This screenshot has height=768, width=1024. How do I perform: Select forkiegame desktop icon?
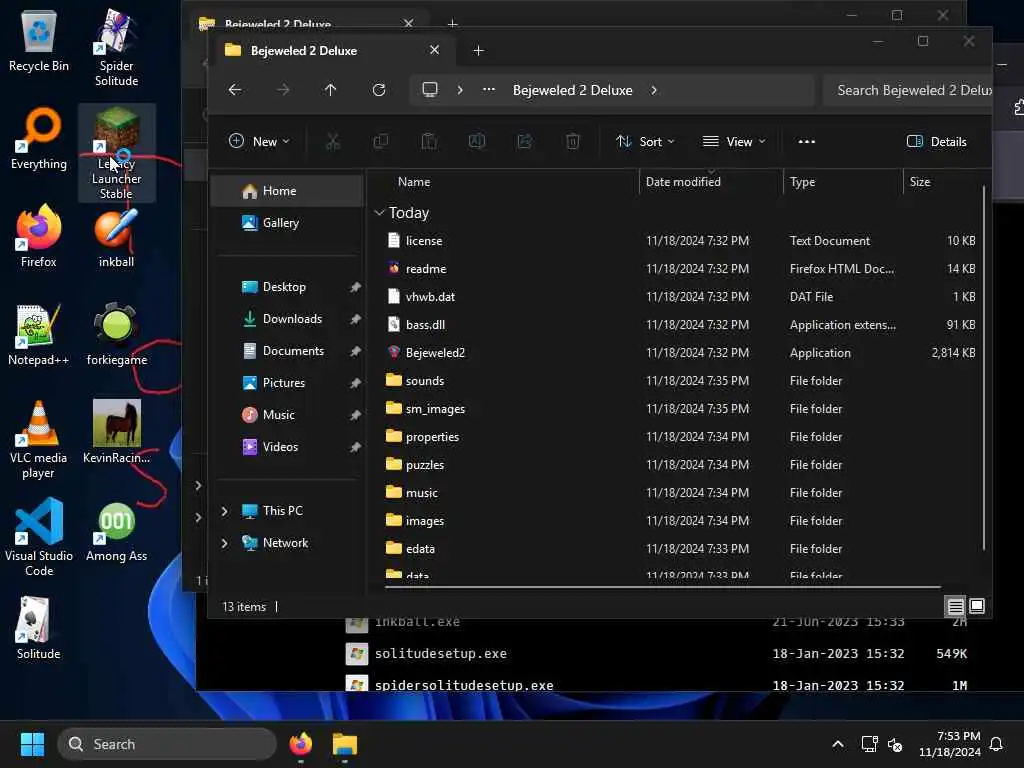(x=116, y=334)
